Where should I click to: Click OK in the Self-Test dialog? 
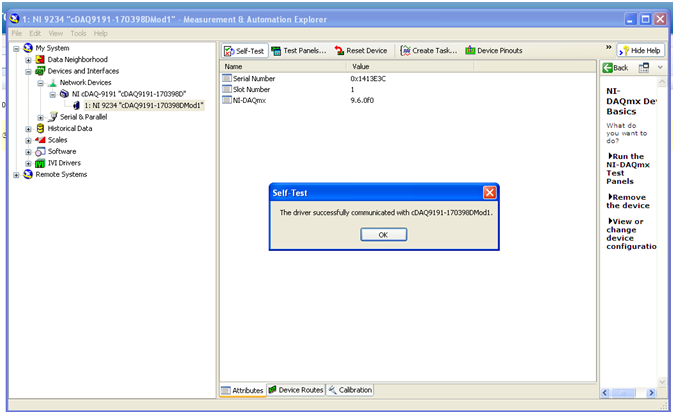pyautogui.click(x=383, y=235)
